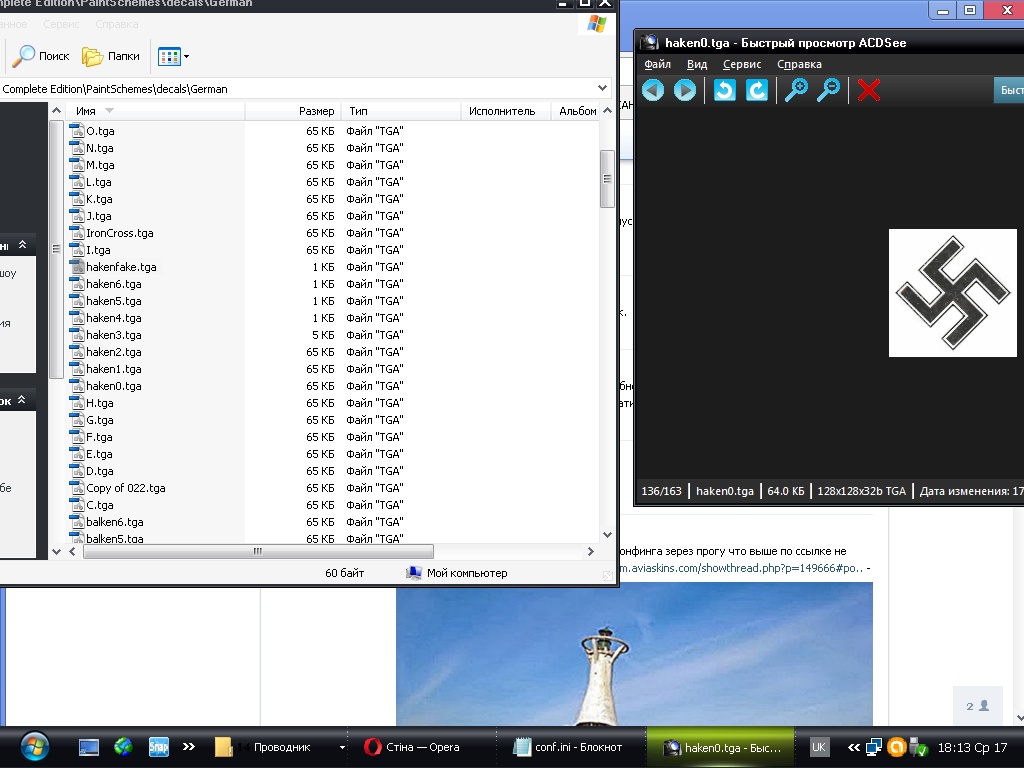Select the haken4.tga file icon
This screenshot has width=1024, height=768.
tap(77, 317)
